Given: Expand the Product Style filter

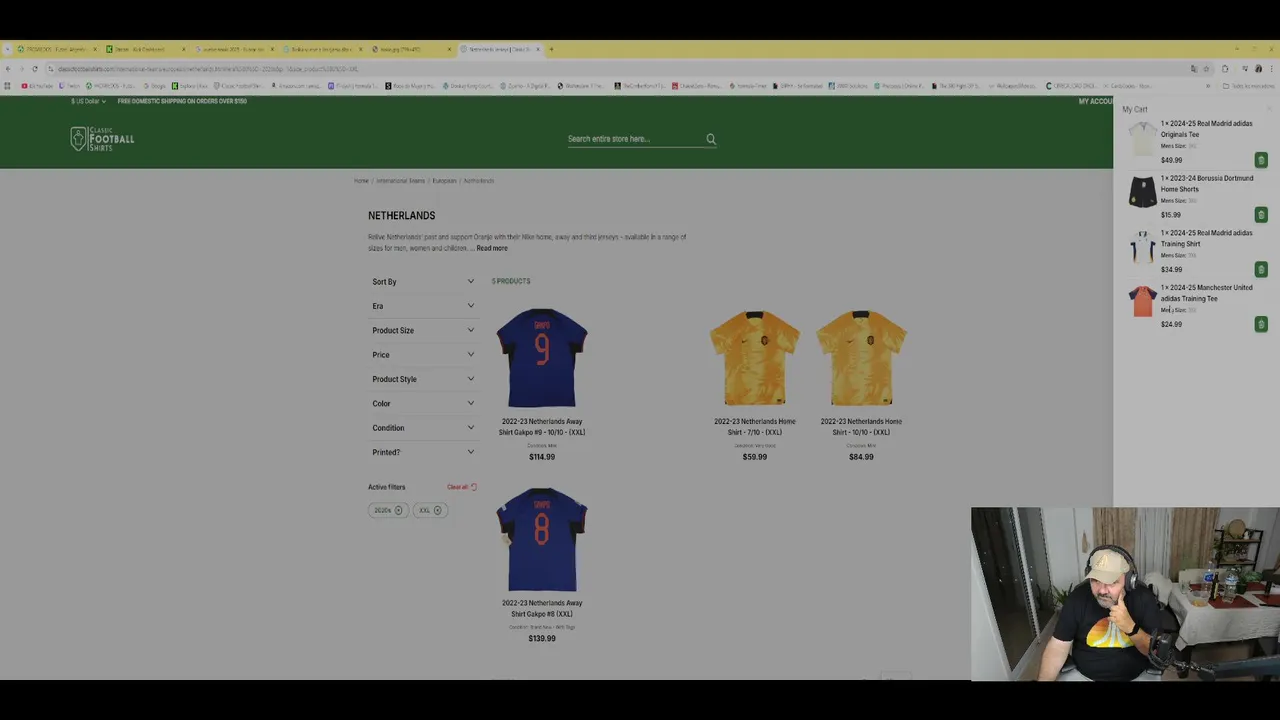Looking at the screenshot, I should 423,379.
